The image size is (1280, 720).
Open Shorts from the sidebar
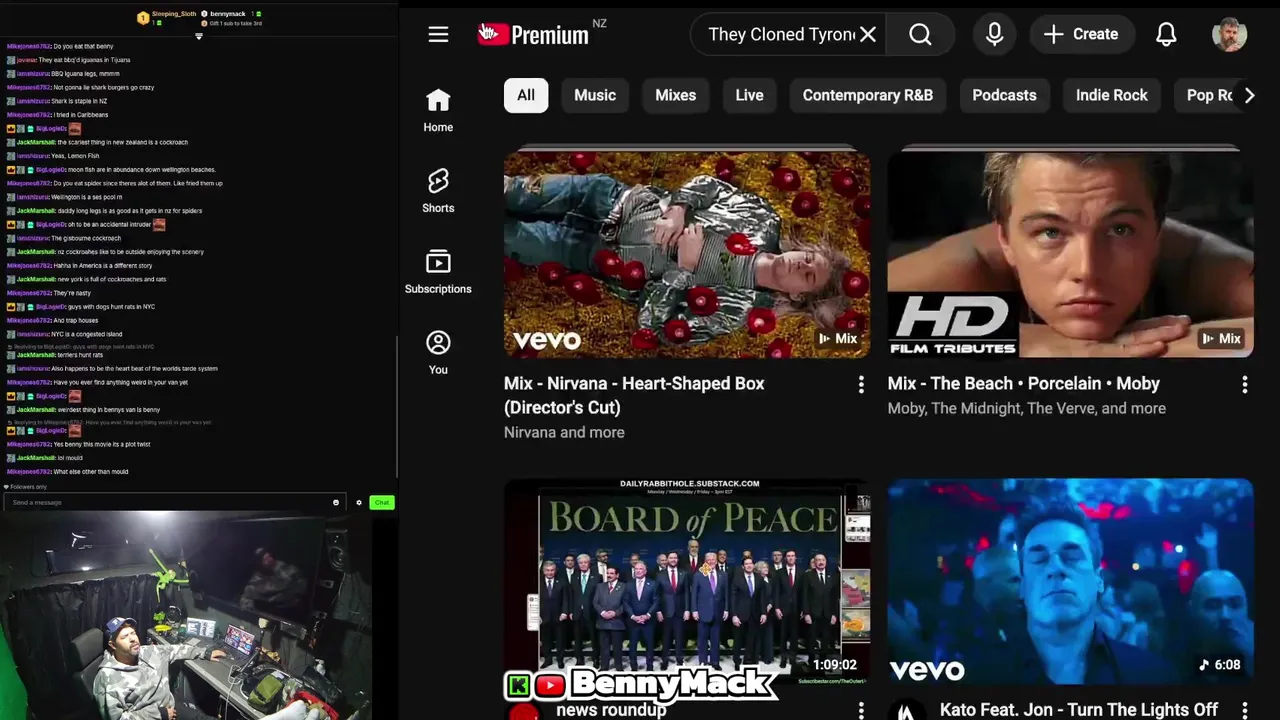point(438,191)
